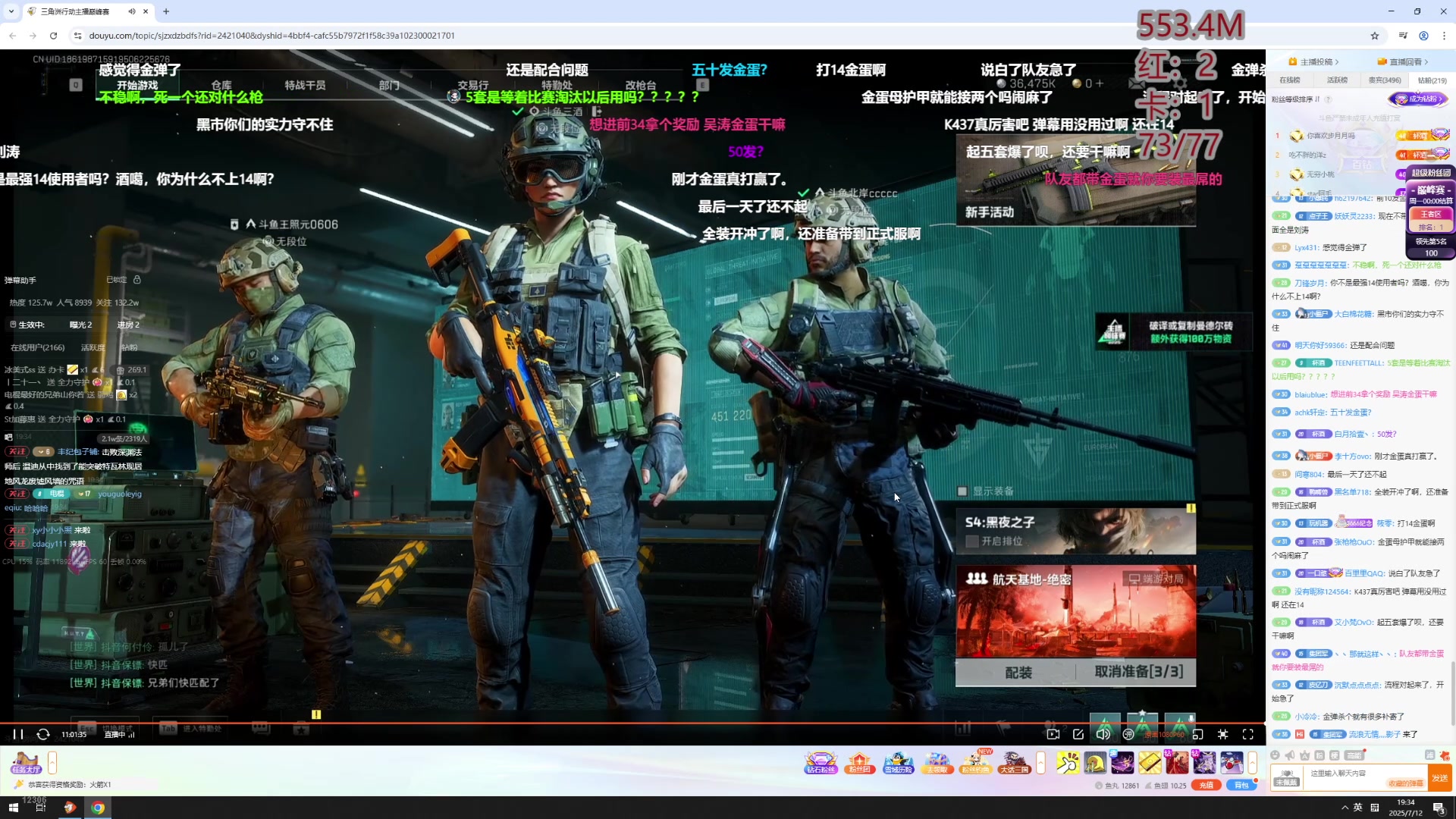The image size is (1456, 819).
Task: Enter fullscreen mode in player
Action: point(1248,734)
